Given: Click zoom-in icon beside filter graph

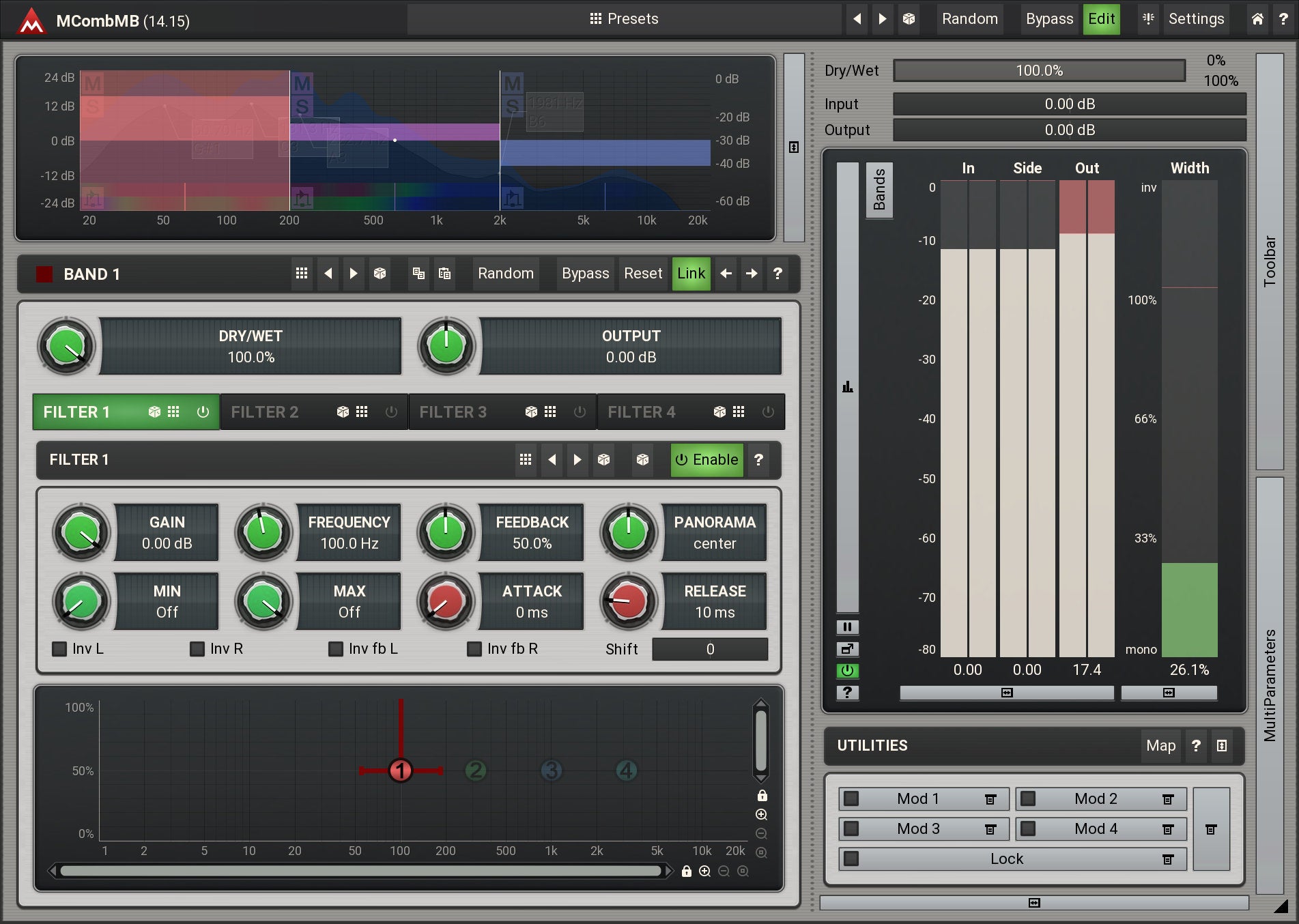Looking at the screenshot, I should coord(762,814).
